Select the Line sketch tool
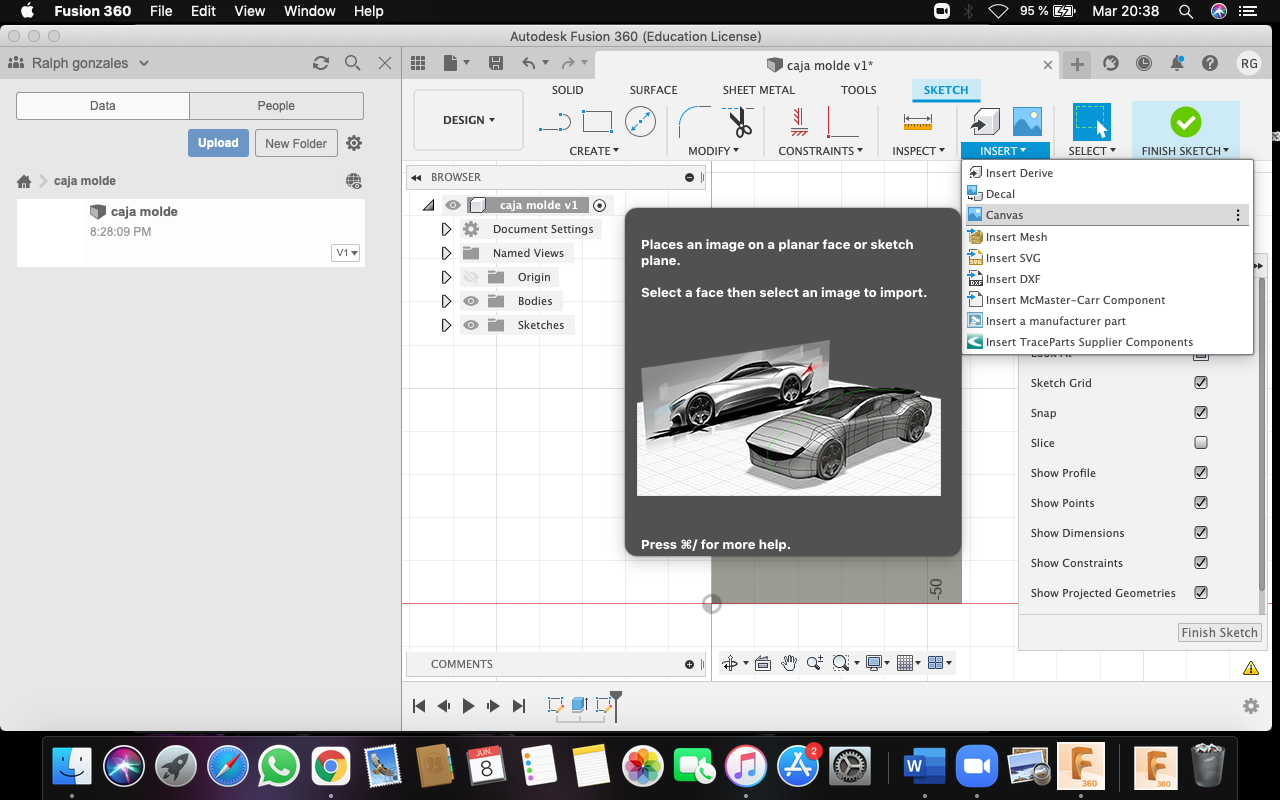The image size is (1280, 800). (x=554, y=122)
